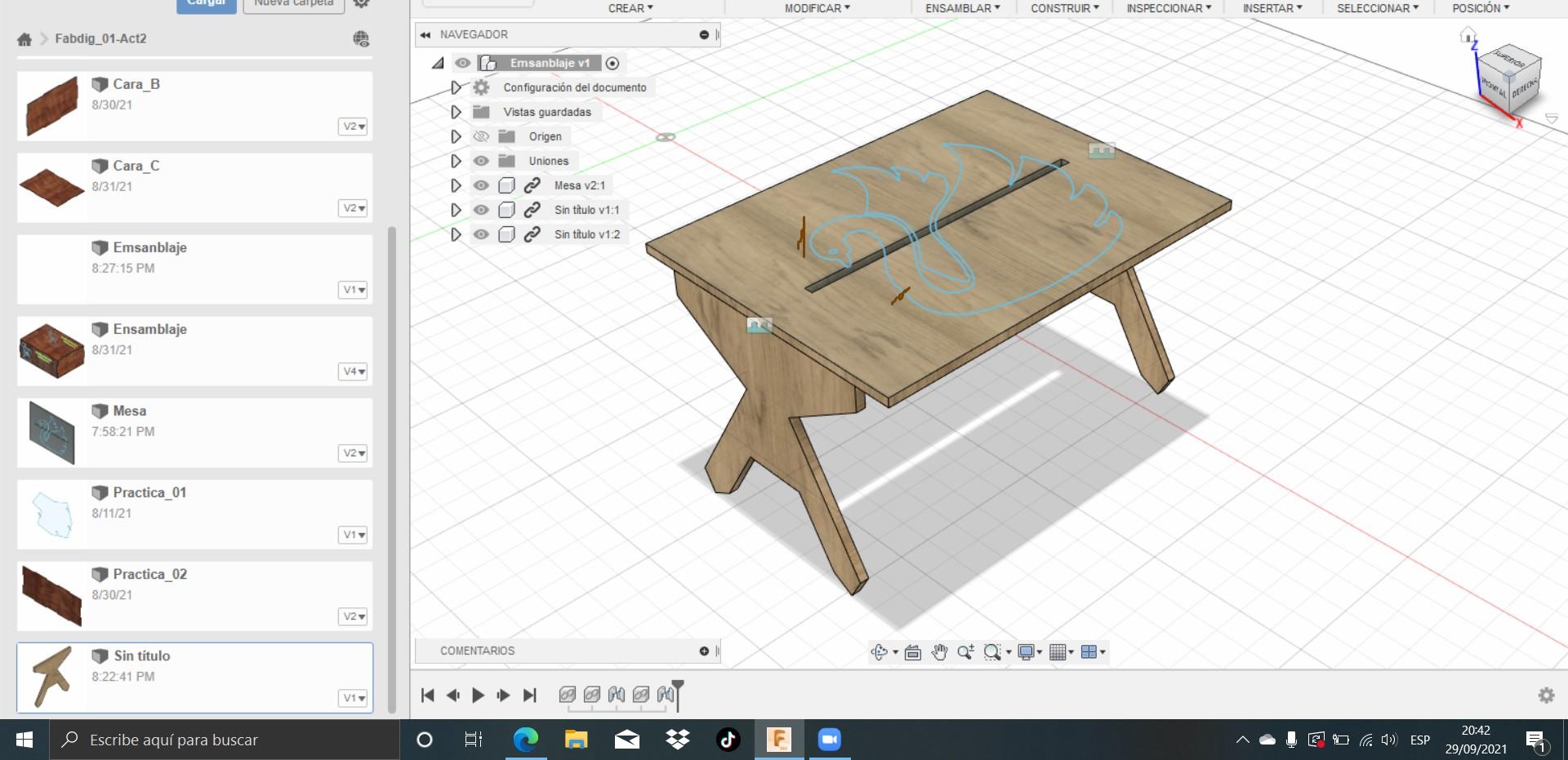Select the Pan hand tool
Image resolution: width=1568 pixels, height=760 pixels.
point(939,651)
